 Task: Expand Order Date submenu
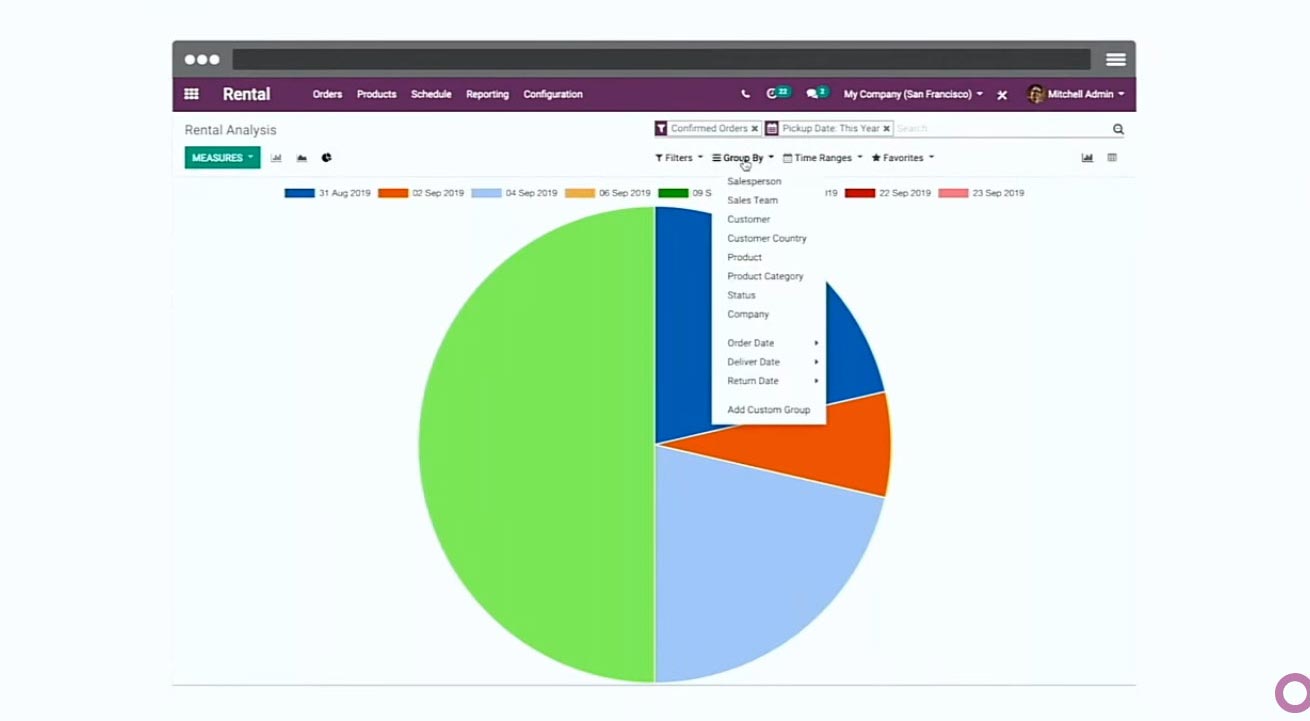pyautogui.click(x=768, y=343)
